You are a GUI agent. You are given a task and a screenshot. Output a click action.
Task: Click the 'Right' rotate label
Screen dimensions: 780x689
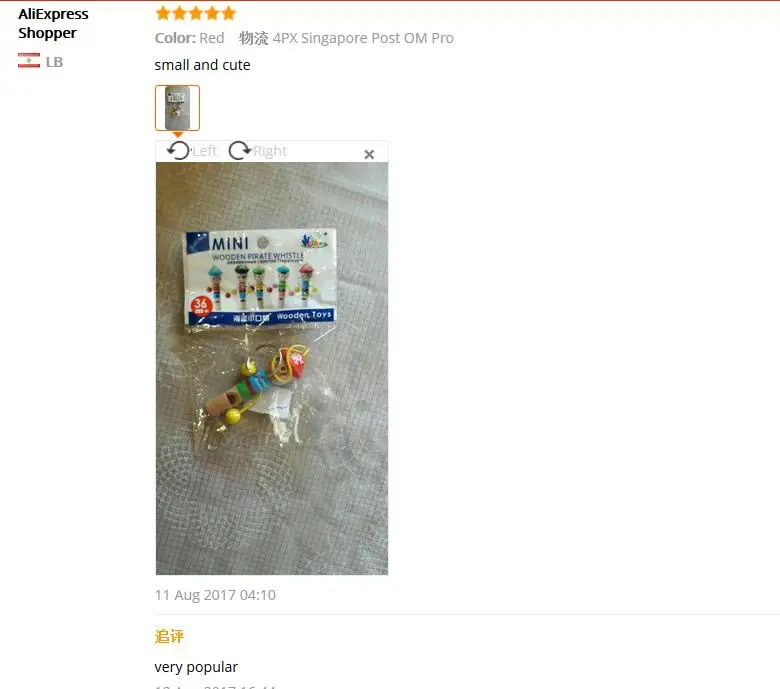[x=270, y=151]
